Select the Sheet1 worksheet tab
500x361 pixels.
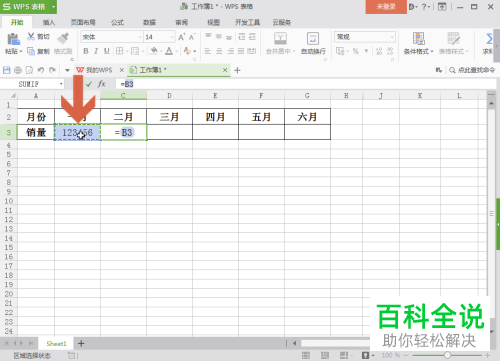tap(56, 343)
